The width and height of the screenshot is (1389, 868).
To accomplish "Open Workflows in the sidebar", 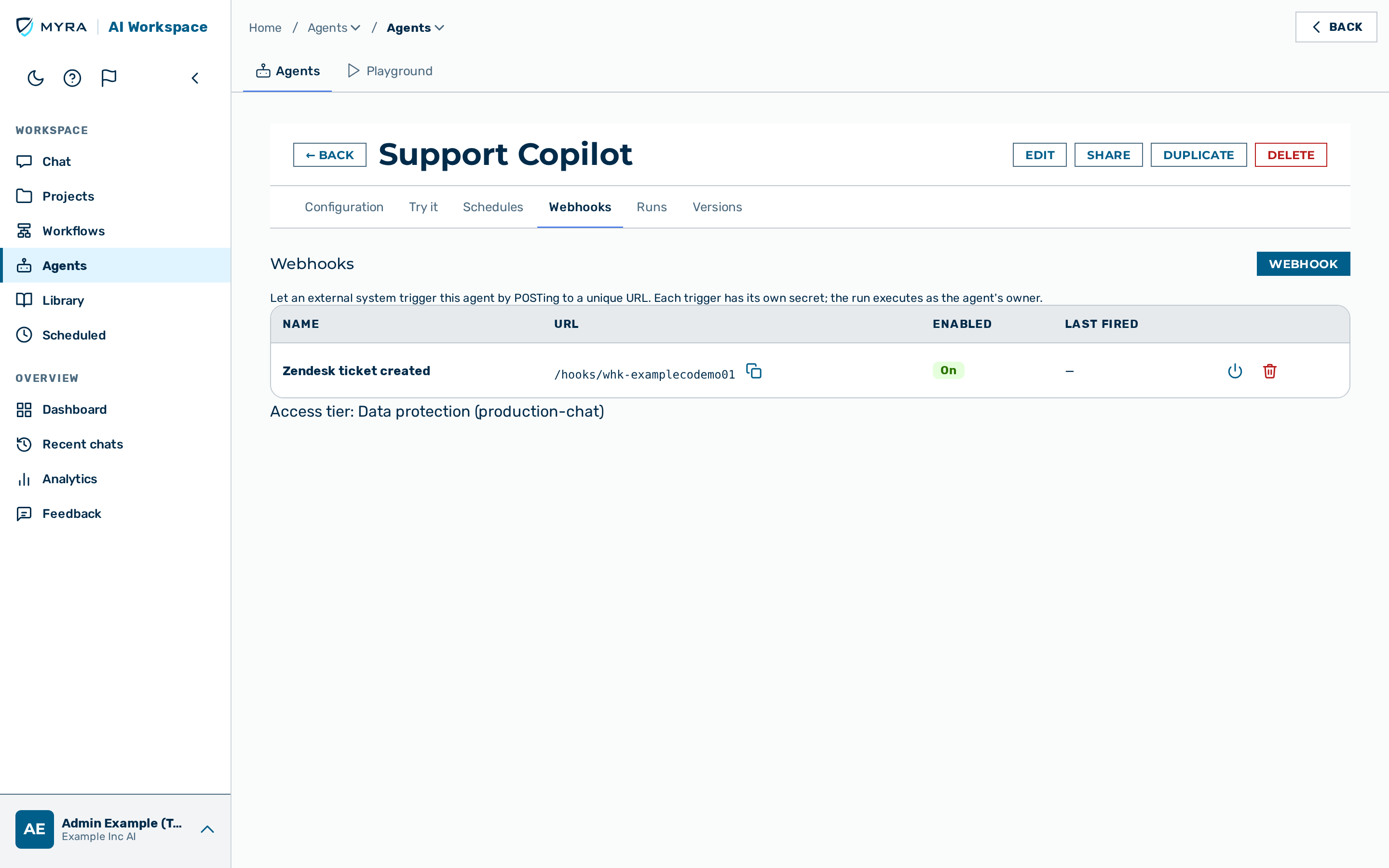I will pos(115,231).
